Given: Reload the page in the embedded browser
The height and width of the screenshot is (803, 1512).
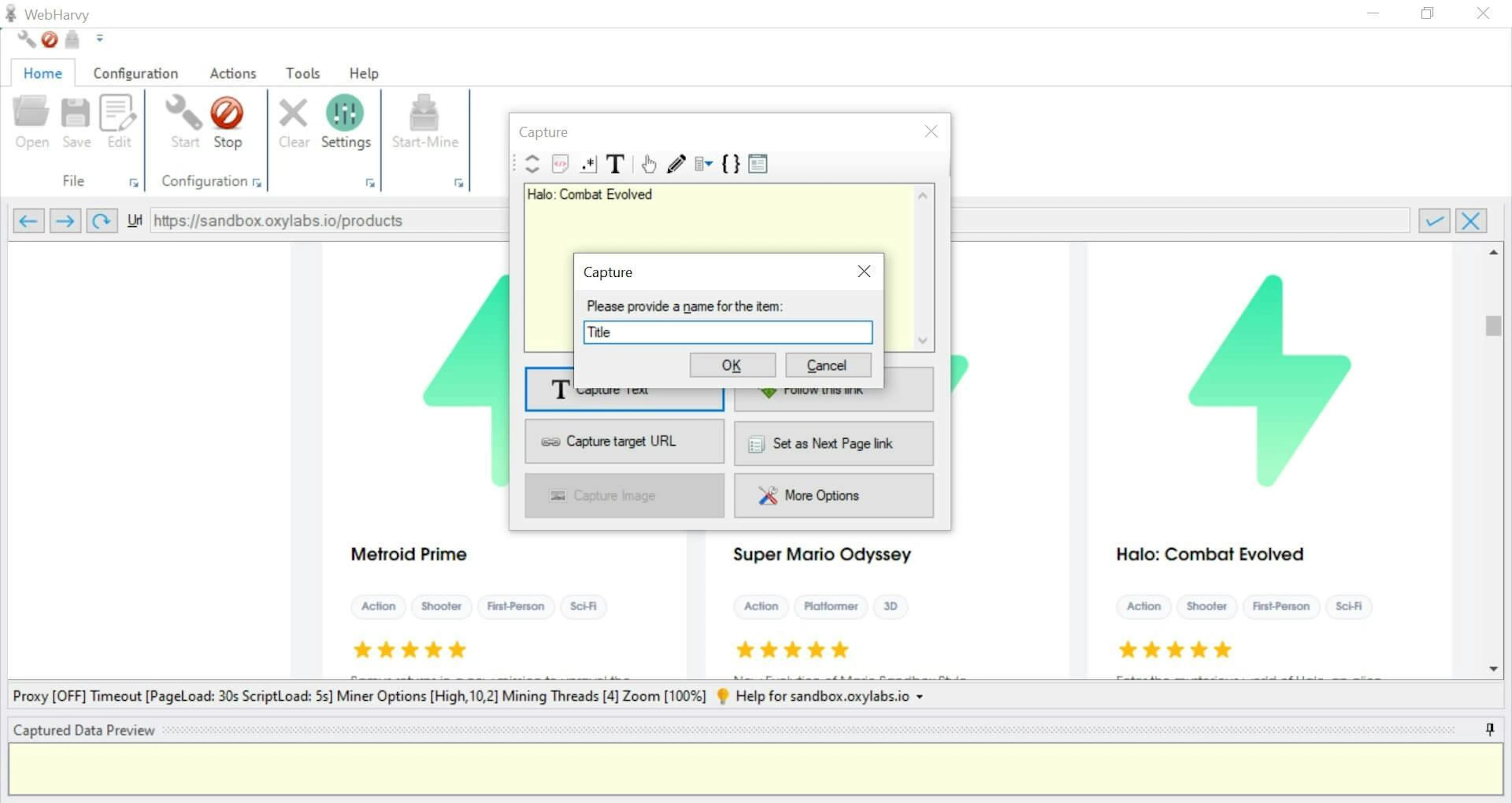Looking at the screenshot, I should click(x=102, y=221).
